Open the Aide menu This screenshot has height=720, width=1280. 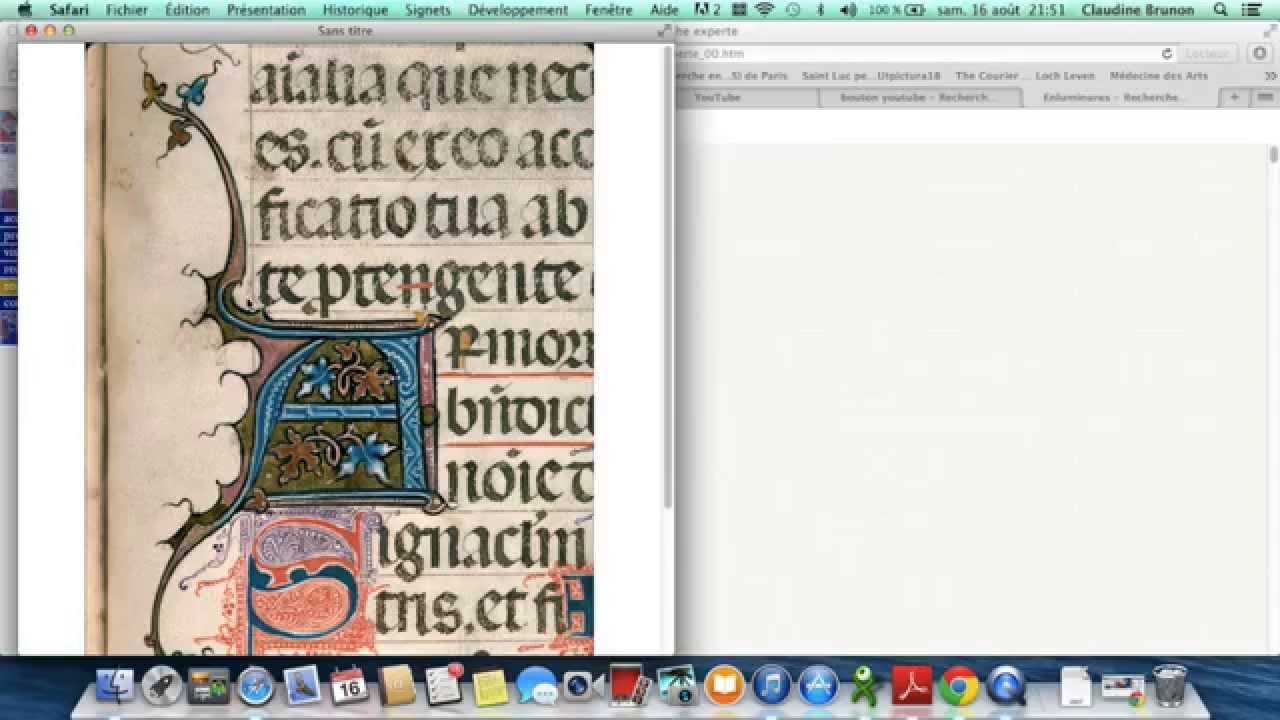[664, 10]
